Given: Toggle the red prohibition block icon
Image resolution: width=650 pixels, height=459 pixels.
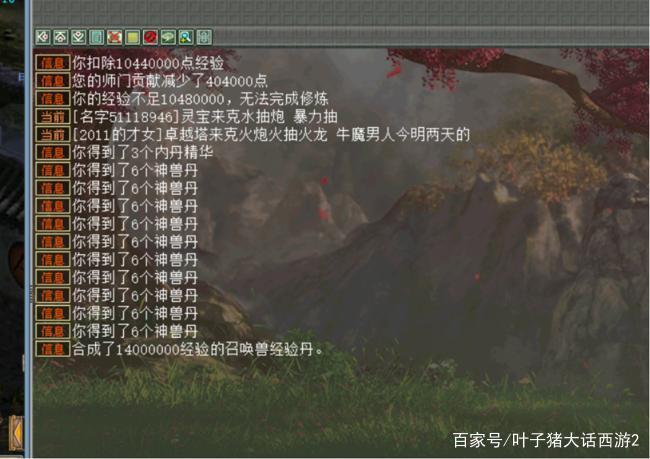Looking at the screenshot, I should pos(150,37).
